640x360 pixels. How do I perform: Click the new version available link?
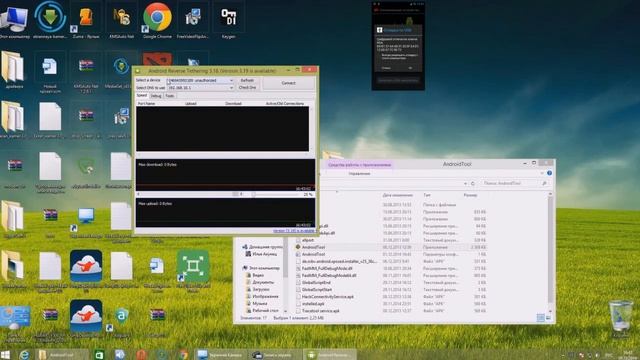tap(294, 231)
